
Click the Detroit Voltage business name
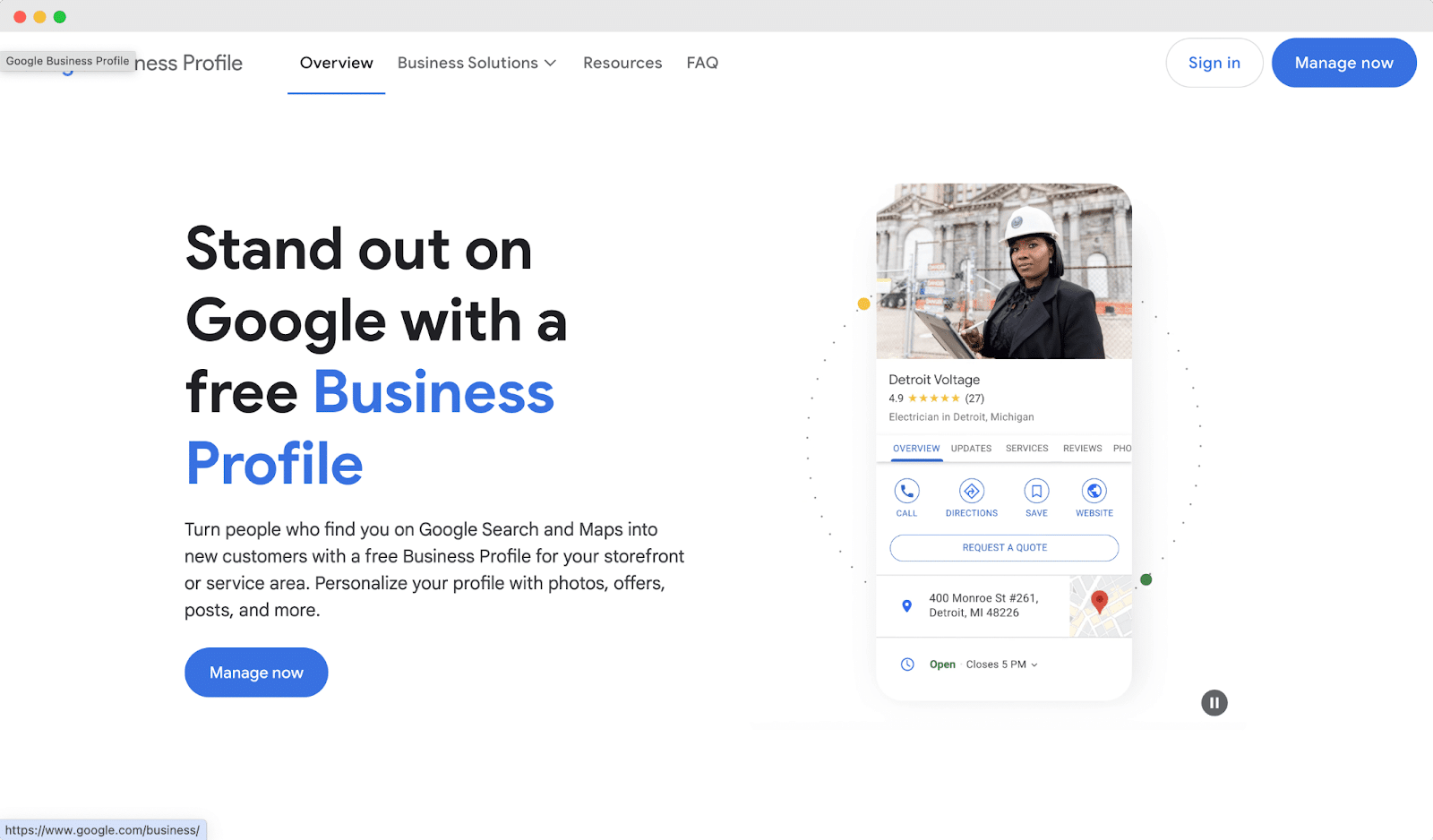[x=934, y=380]
